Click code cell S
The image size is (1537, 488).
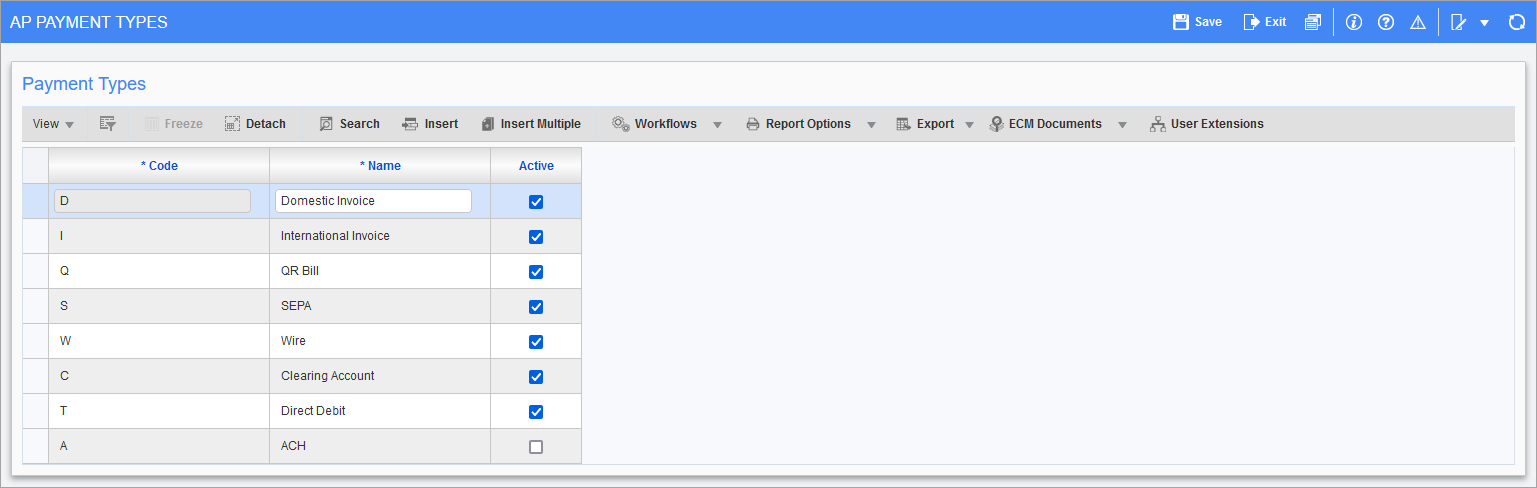coord(159,306)
